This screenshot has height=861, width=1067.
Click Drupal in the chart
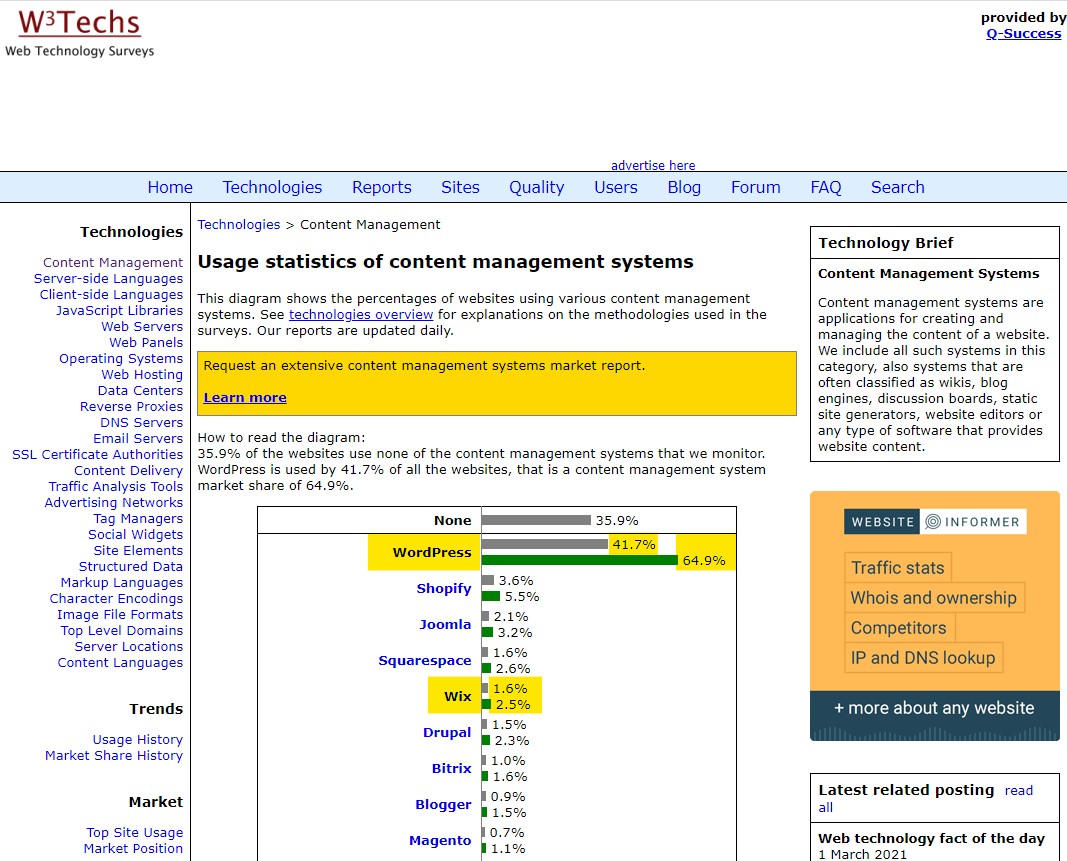coord(447,732)
